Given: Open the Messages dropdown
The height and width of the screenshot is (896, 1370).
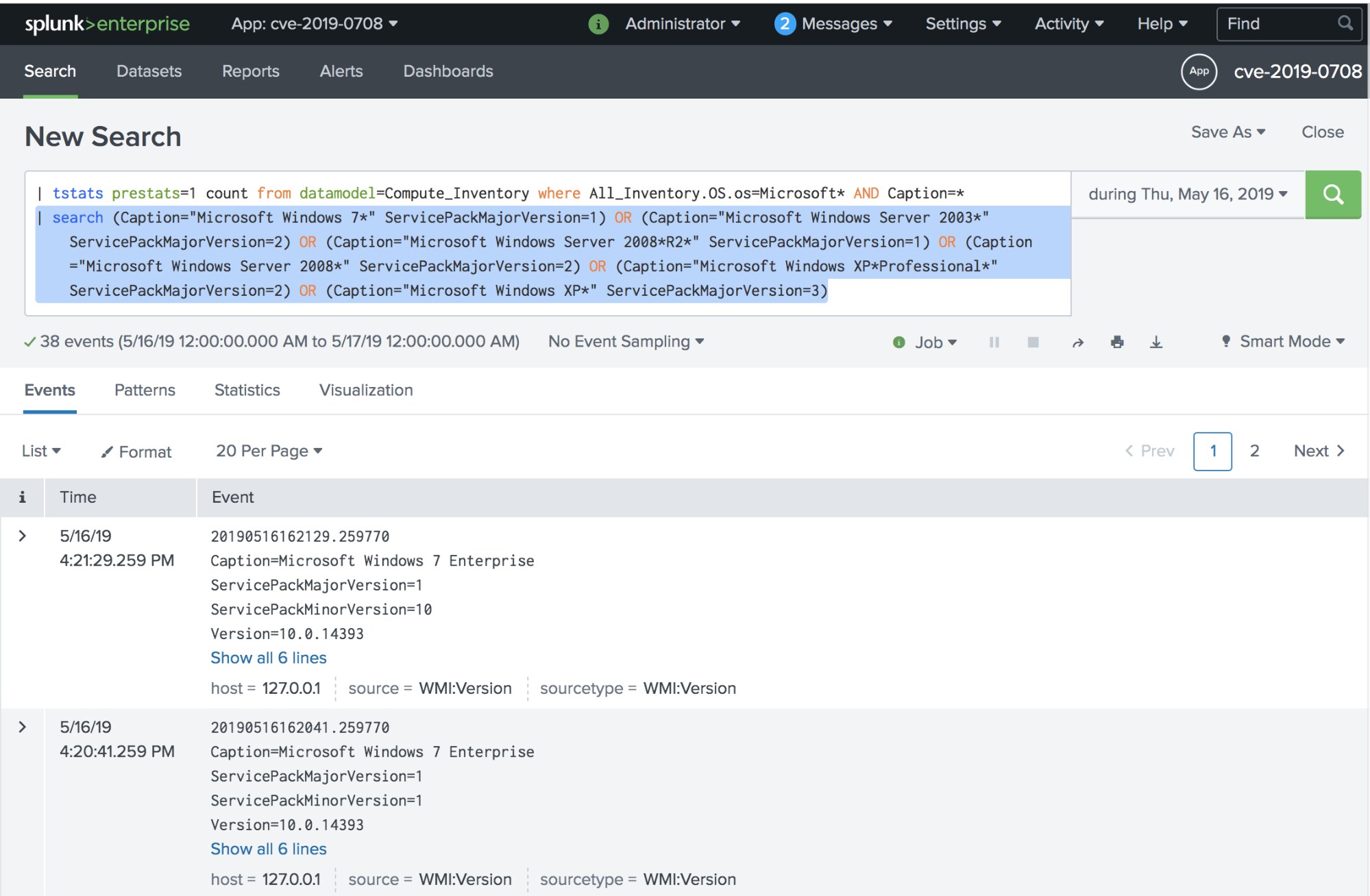Looking at the screenshot, I should click(x=847, y=24).
